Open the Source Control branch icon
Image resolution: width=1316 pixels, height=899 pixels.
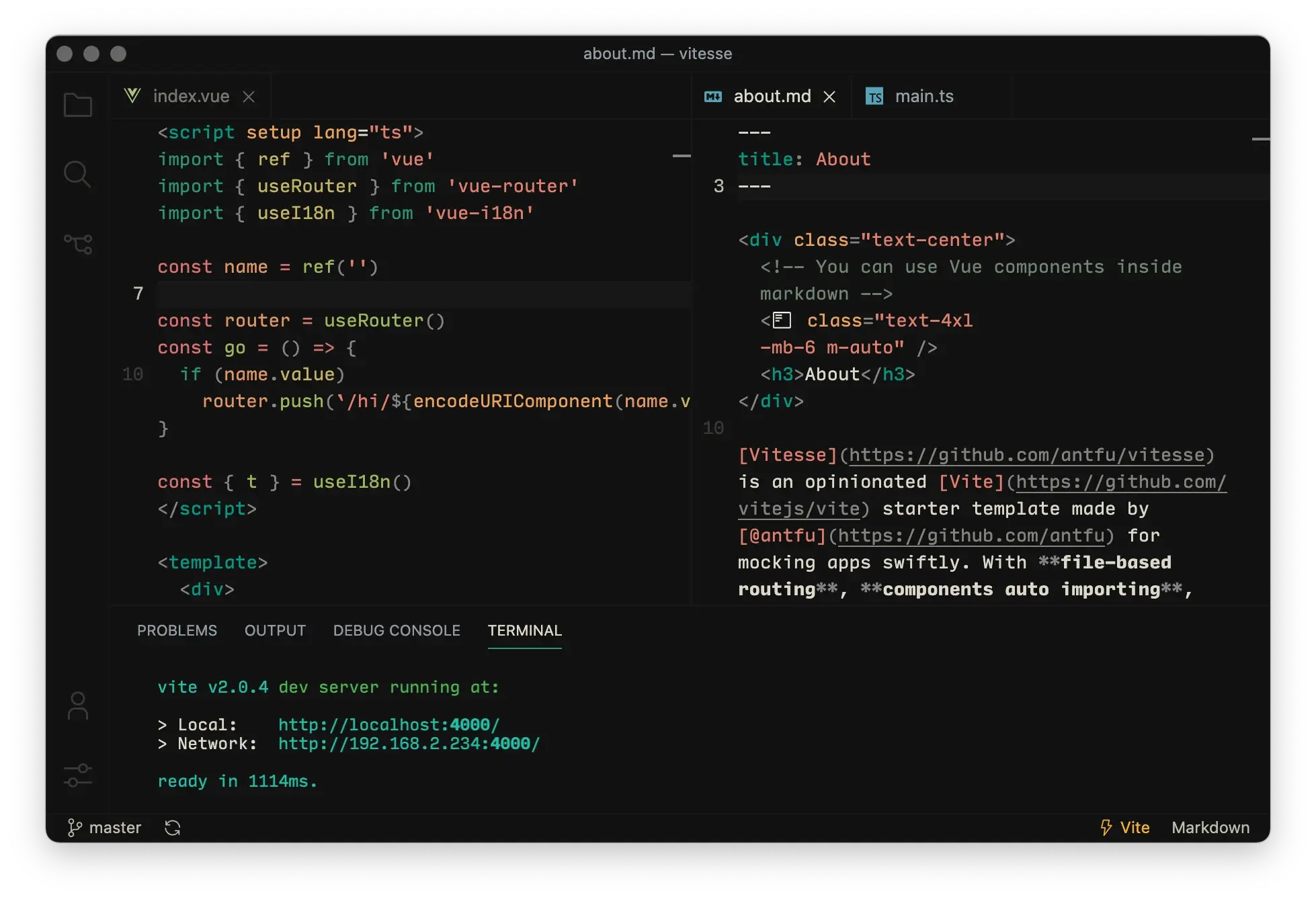78,243
